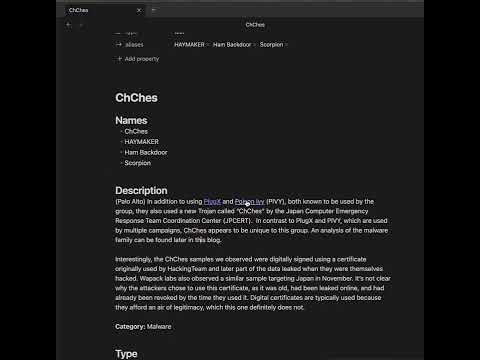Click the ChChes note title in header
Screen dimensions: 480x360
point(255,25)
